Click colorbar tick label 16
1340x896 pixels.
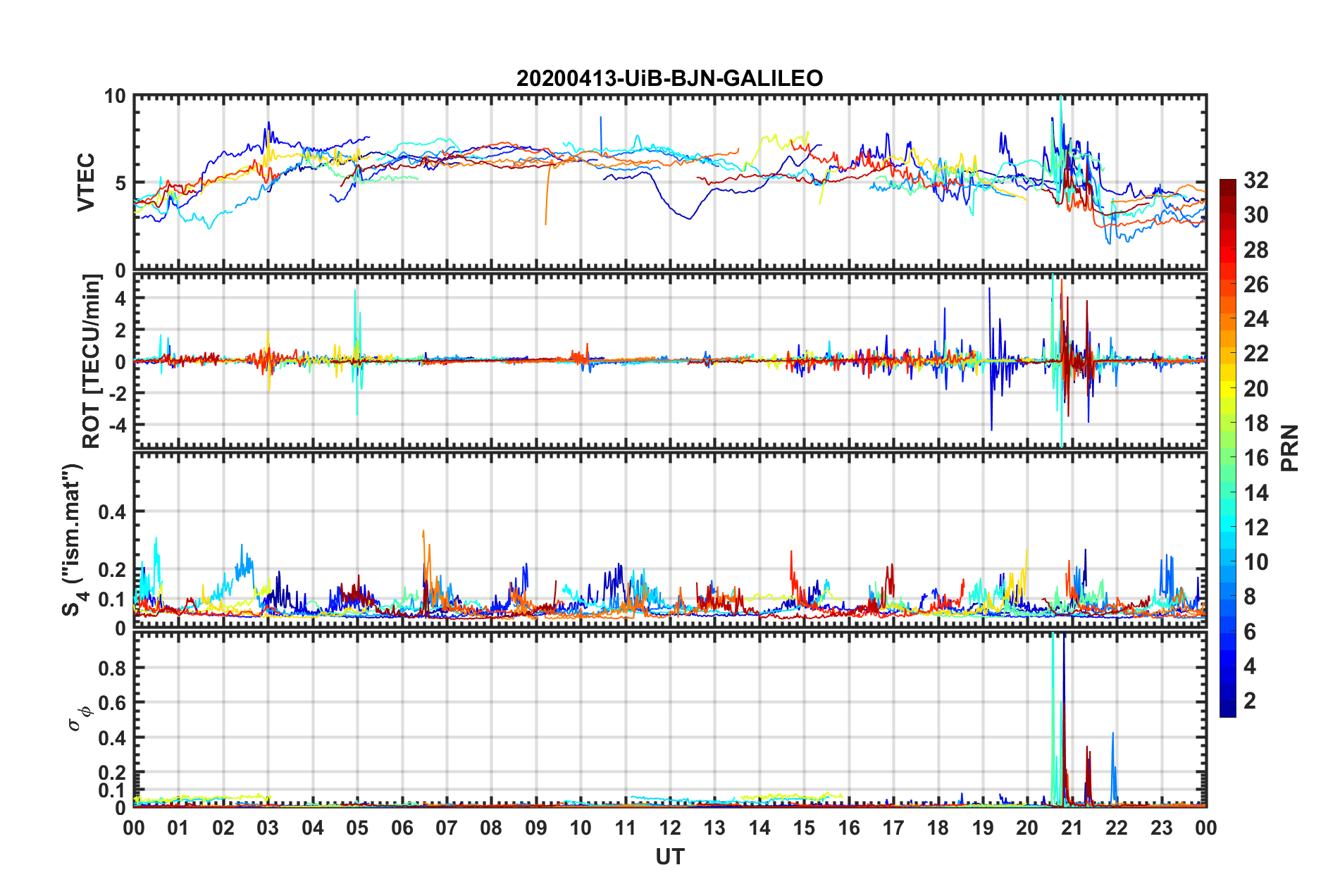(x=1255, y=458)
